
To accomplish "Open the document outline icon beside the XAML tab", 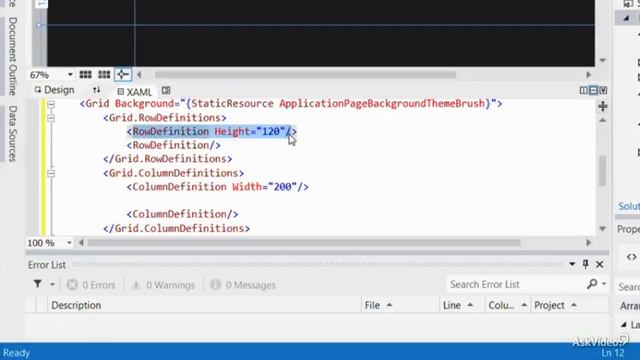I will coord(166,91).
